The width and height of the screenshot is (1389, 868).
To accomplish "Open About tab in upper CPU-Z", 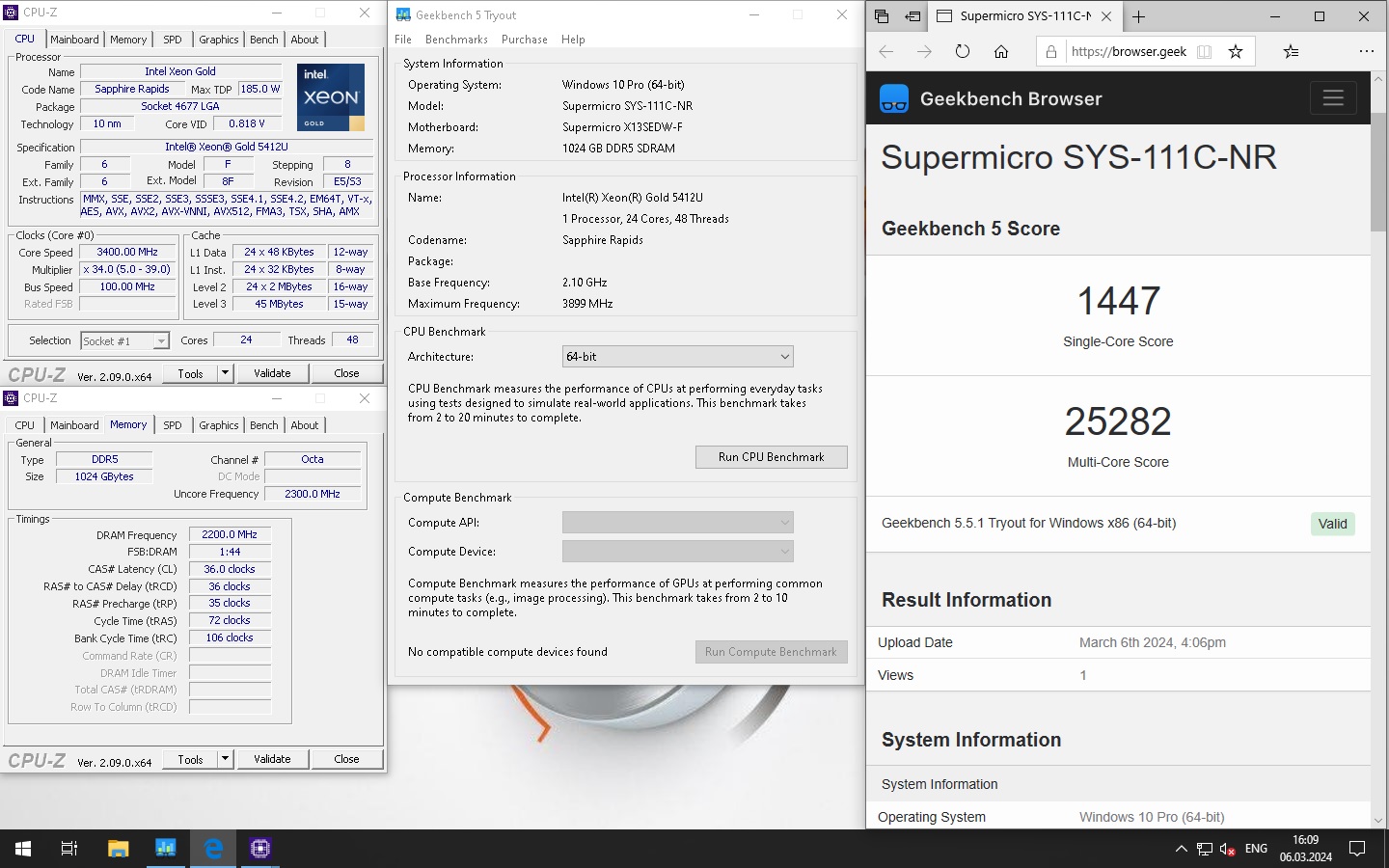I will [305, 40].
